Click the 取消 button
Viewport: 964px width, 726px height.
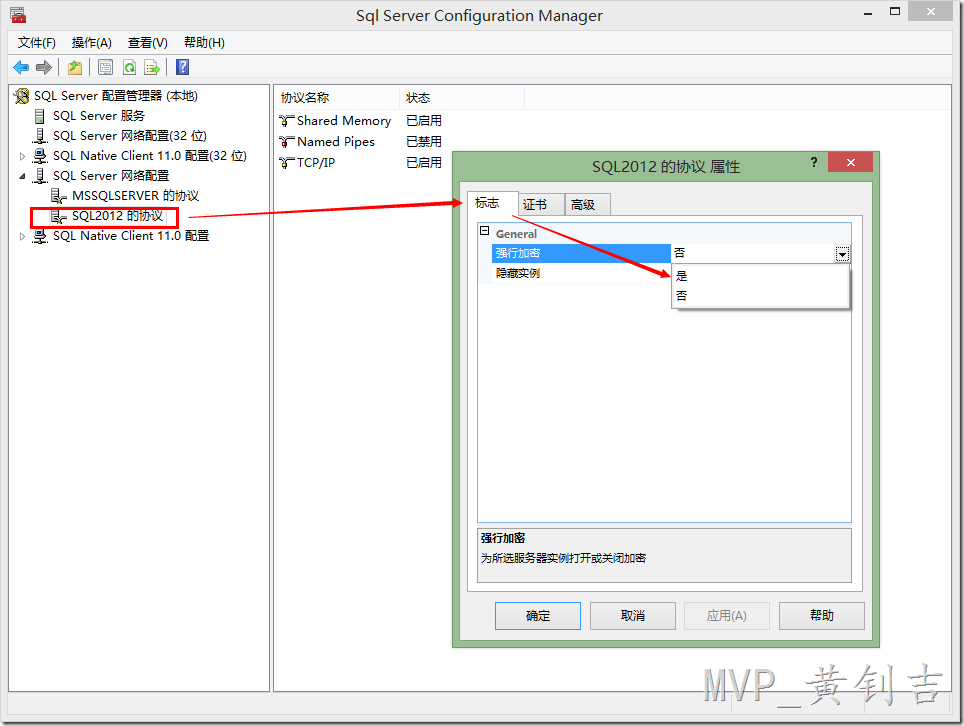click(633, 615)
